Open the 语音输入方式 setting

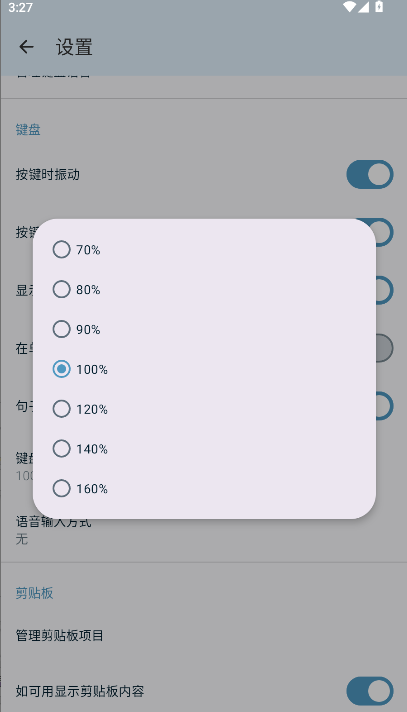coord(204,529)
